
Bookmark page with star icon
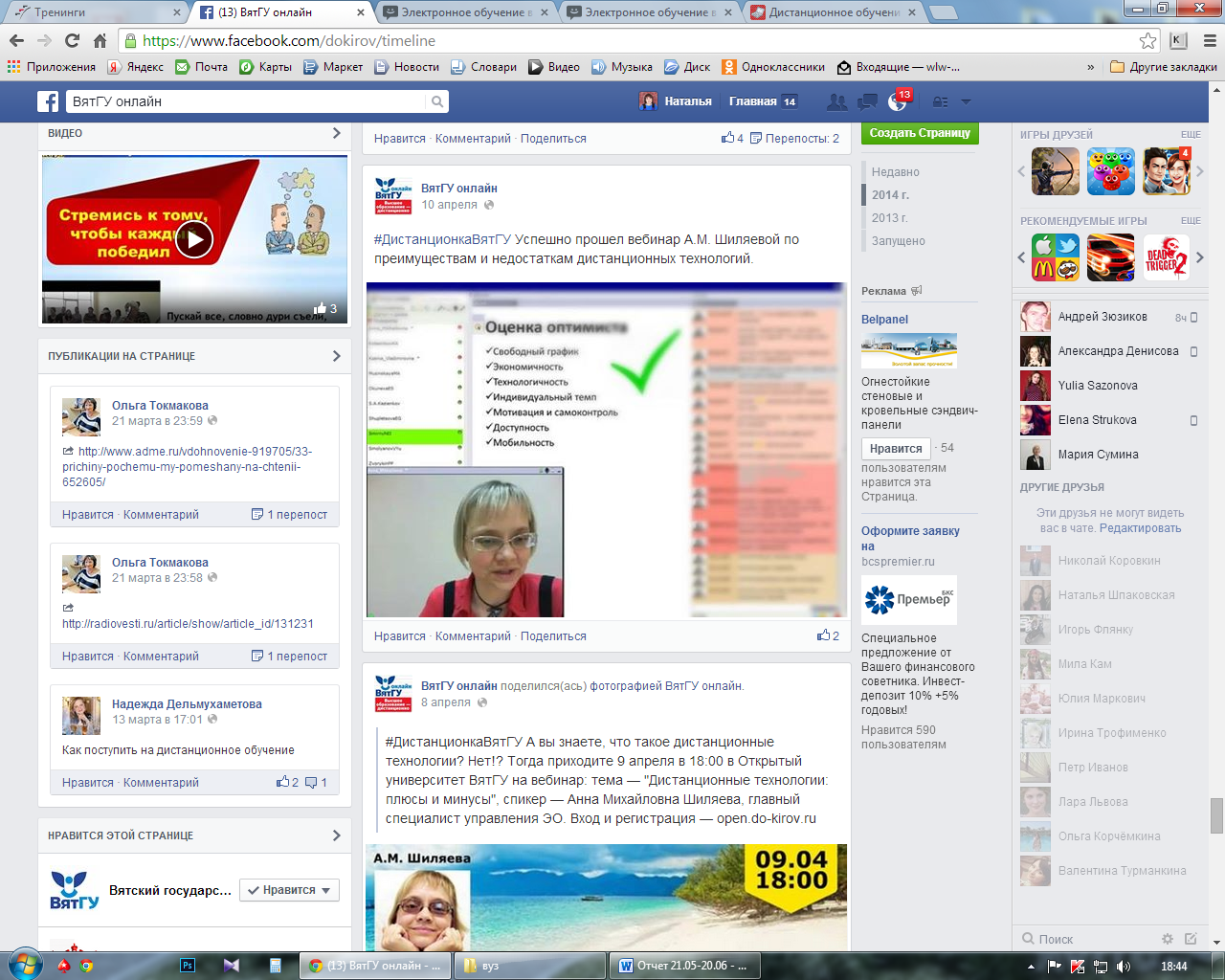(1147, 40)
